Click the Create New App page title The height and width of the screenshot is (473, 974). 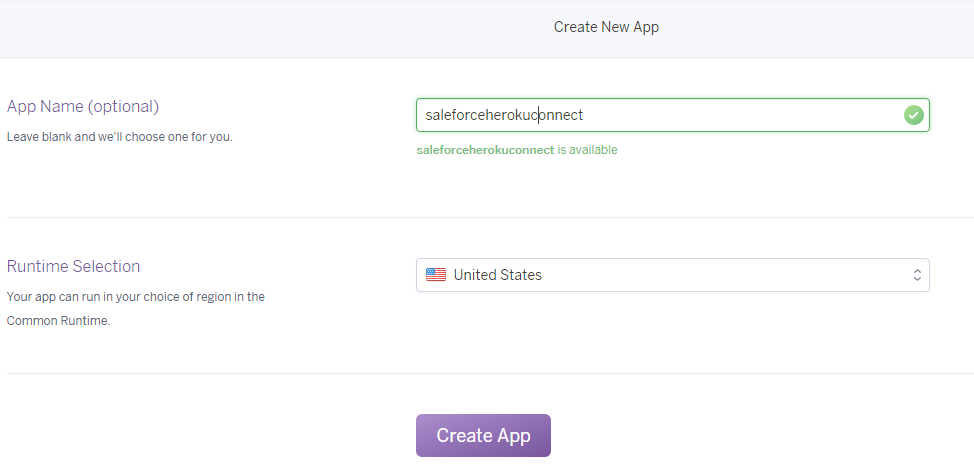[x=606, y=27]
